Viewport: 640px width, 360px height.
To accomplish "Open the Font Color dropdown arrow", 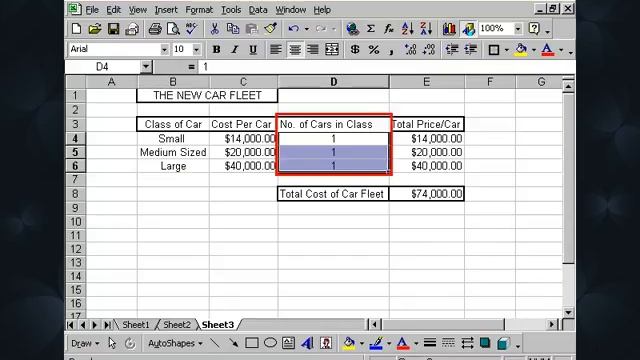I will pyautogui.click(x=561, y=50).
